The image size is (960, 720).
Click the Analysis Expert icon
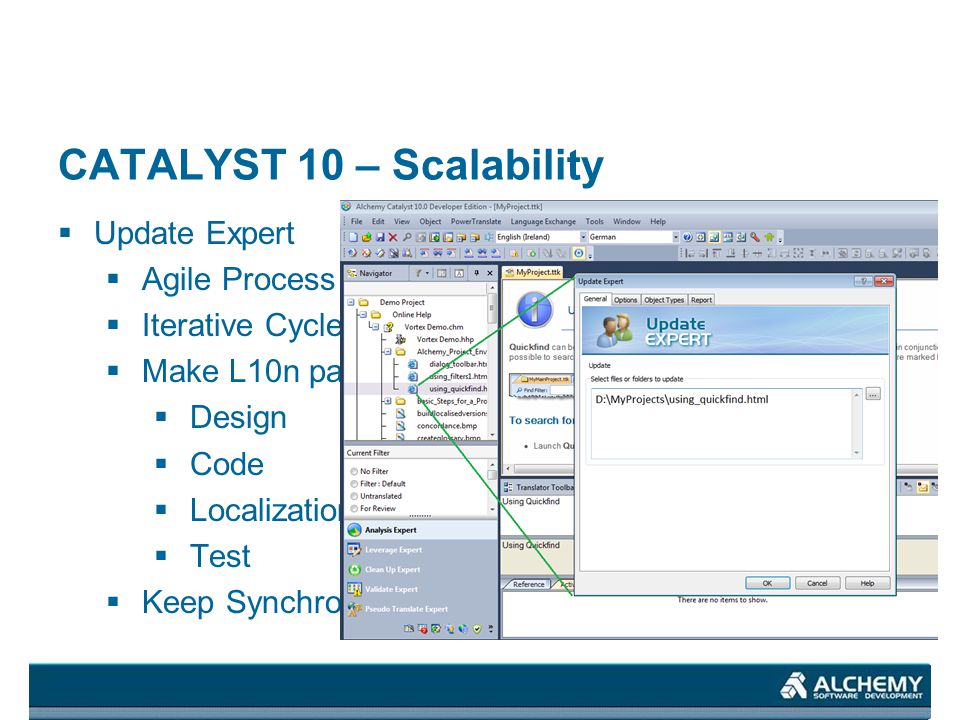[354, 530]
